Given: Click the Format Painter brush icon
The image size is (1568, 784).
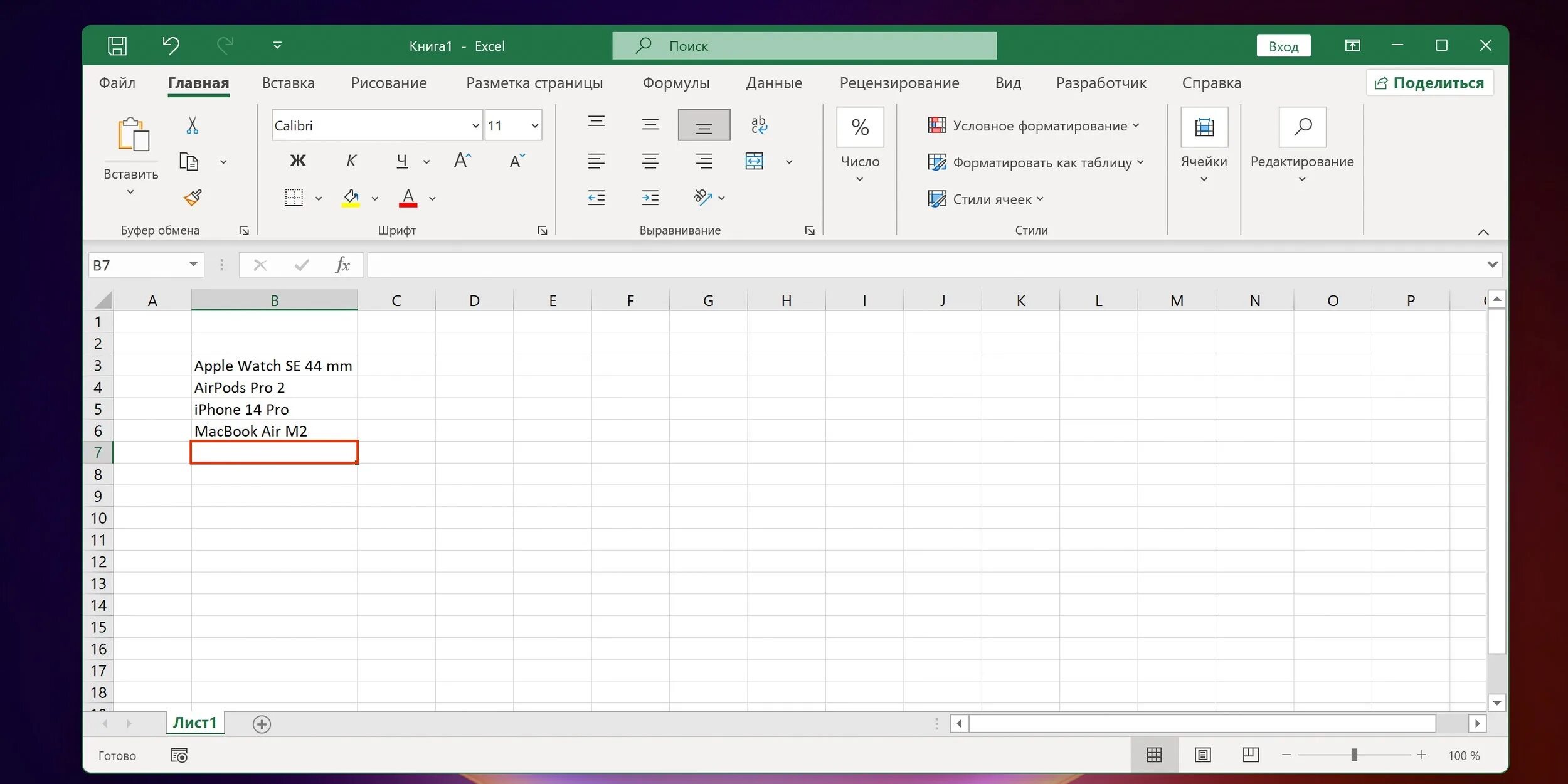Looking at the screenshot, I should coord(193,198).
